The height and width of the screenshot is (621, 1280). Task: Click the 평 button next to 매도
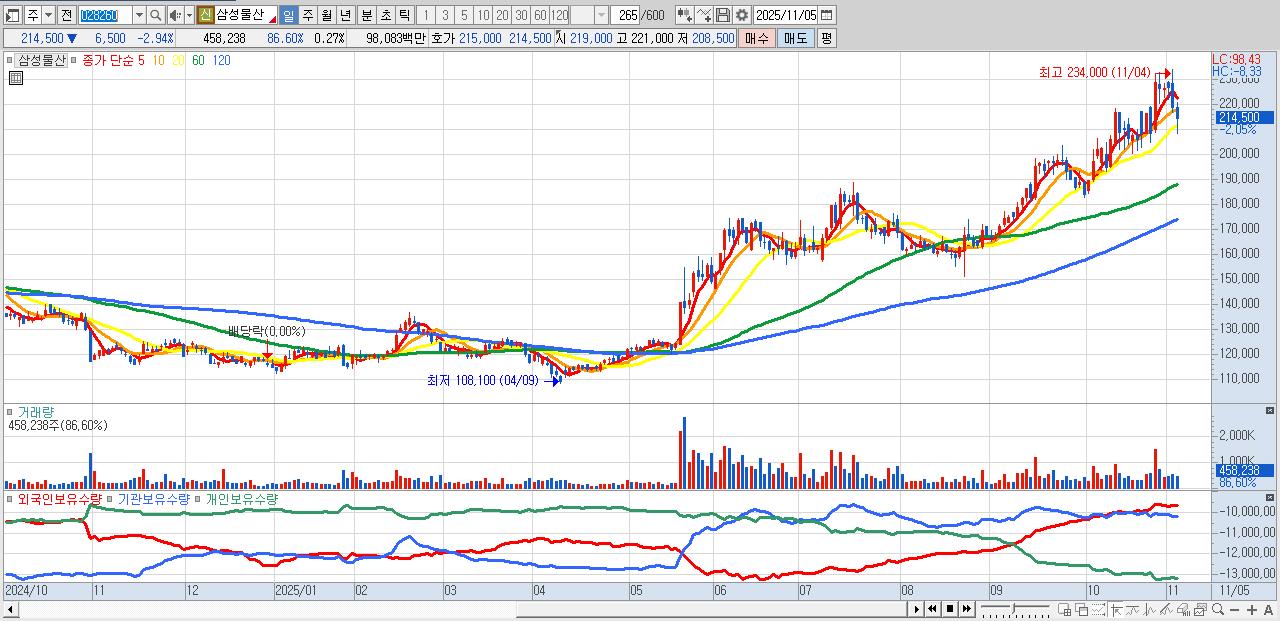(x=827, y=38)
